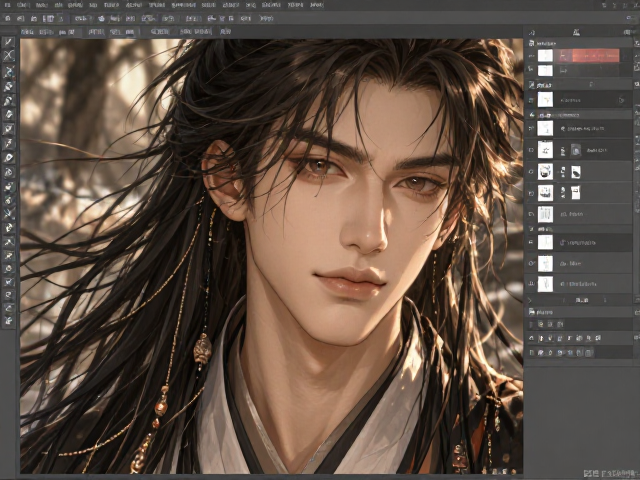
Task: Click the first icon in the options bar
Action: tap(7, 18)
